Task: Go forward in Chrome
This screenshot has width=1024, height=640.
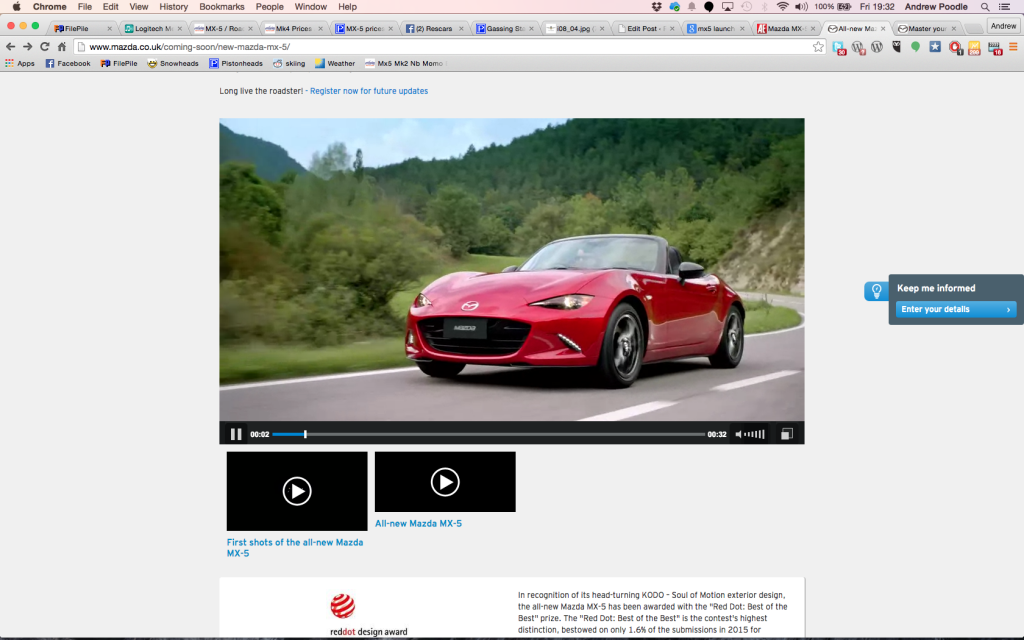Action: pos(27,46)
